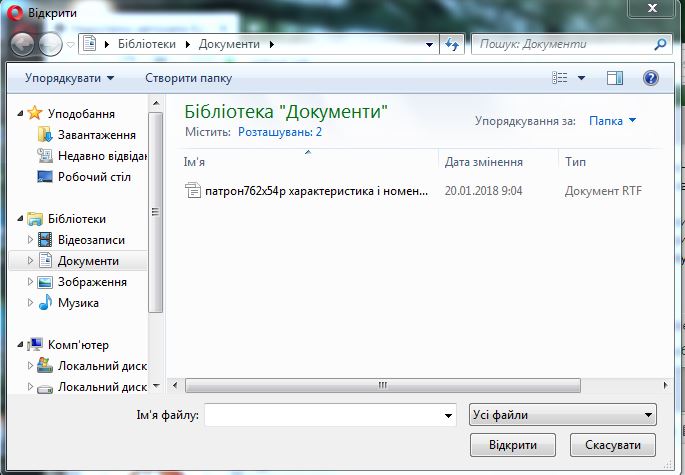Click Створити папку toolbar button
The height and width of the screenshot is (475, 685).
pyautogui.click(x=188, y=78)
